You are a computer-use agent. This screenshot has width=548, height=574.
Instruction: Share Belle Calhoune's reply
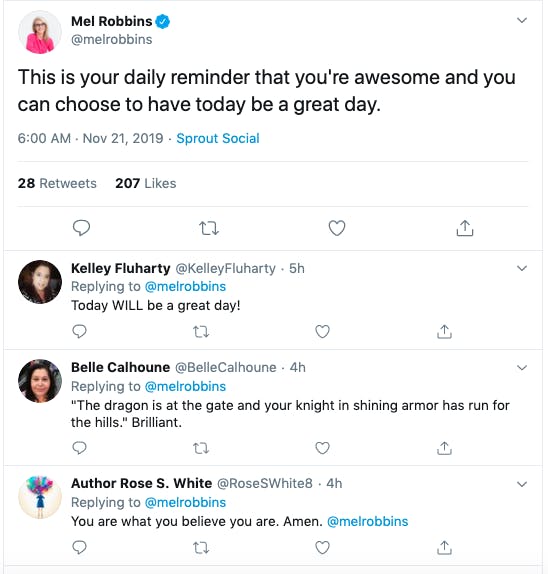pos(444,448)
